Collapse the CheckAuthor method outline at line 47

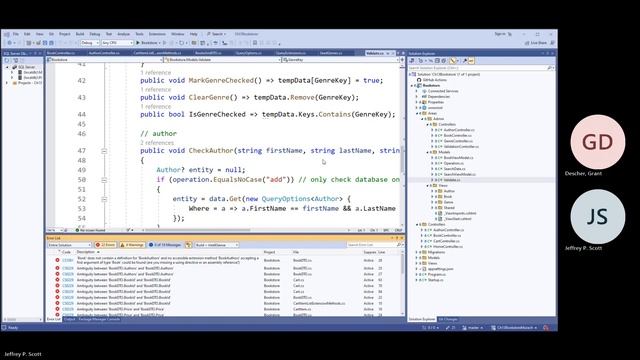104,151
